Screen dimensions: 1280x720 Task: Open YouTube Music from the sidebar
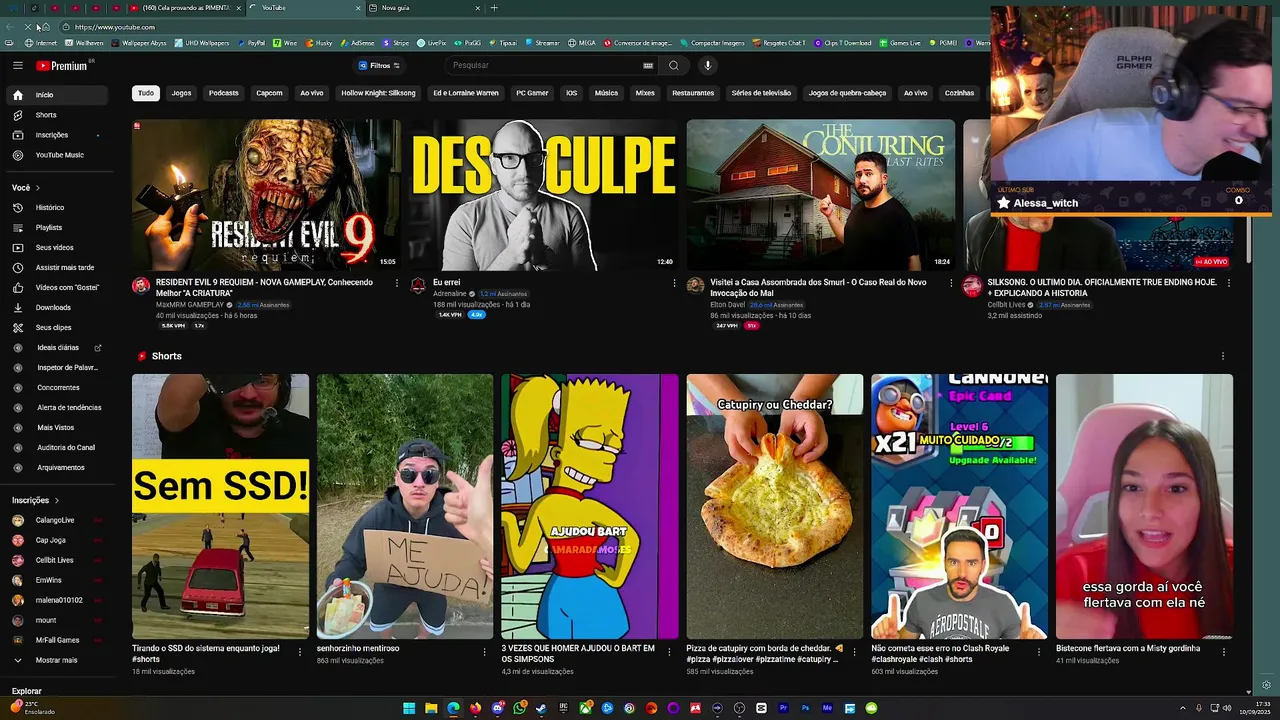tap(56, 155)
